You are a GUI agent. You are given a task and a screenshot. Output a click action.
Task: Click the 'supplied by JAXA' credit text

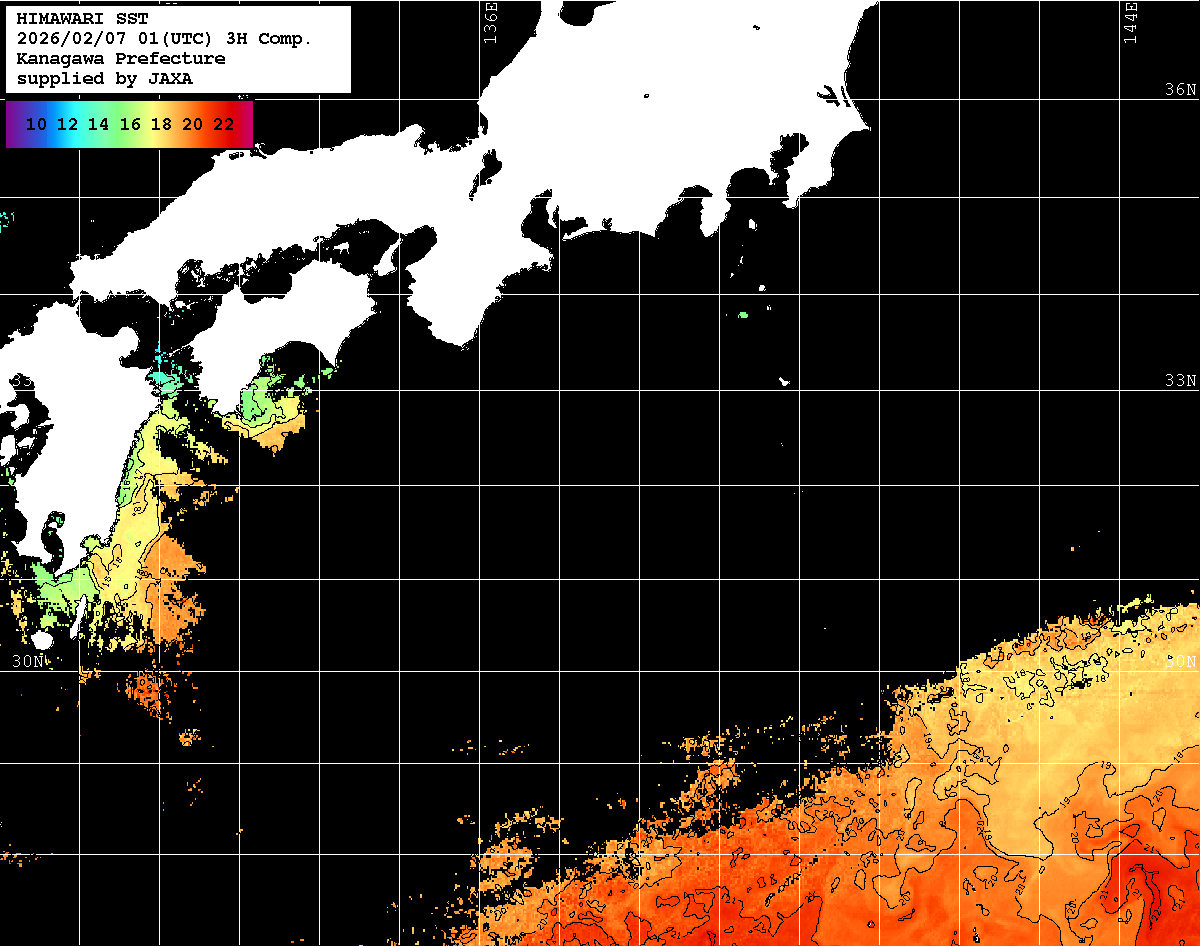pos(105,79)
